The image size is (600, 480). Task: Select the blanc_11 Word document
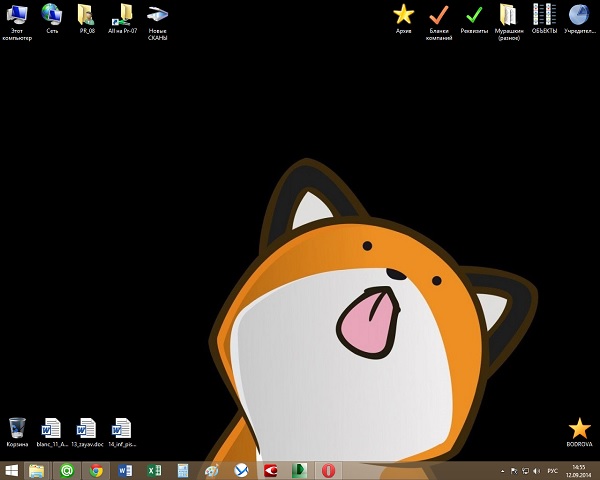(x=51, y=428)
